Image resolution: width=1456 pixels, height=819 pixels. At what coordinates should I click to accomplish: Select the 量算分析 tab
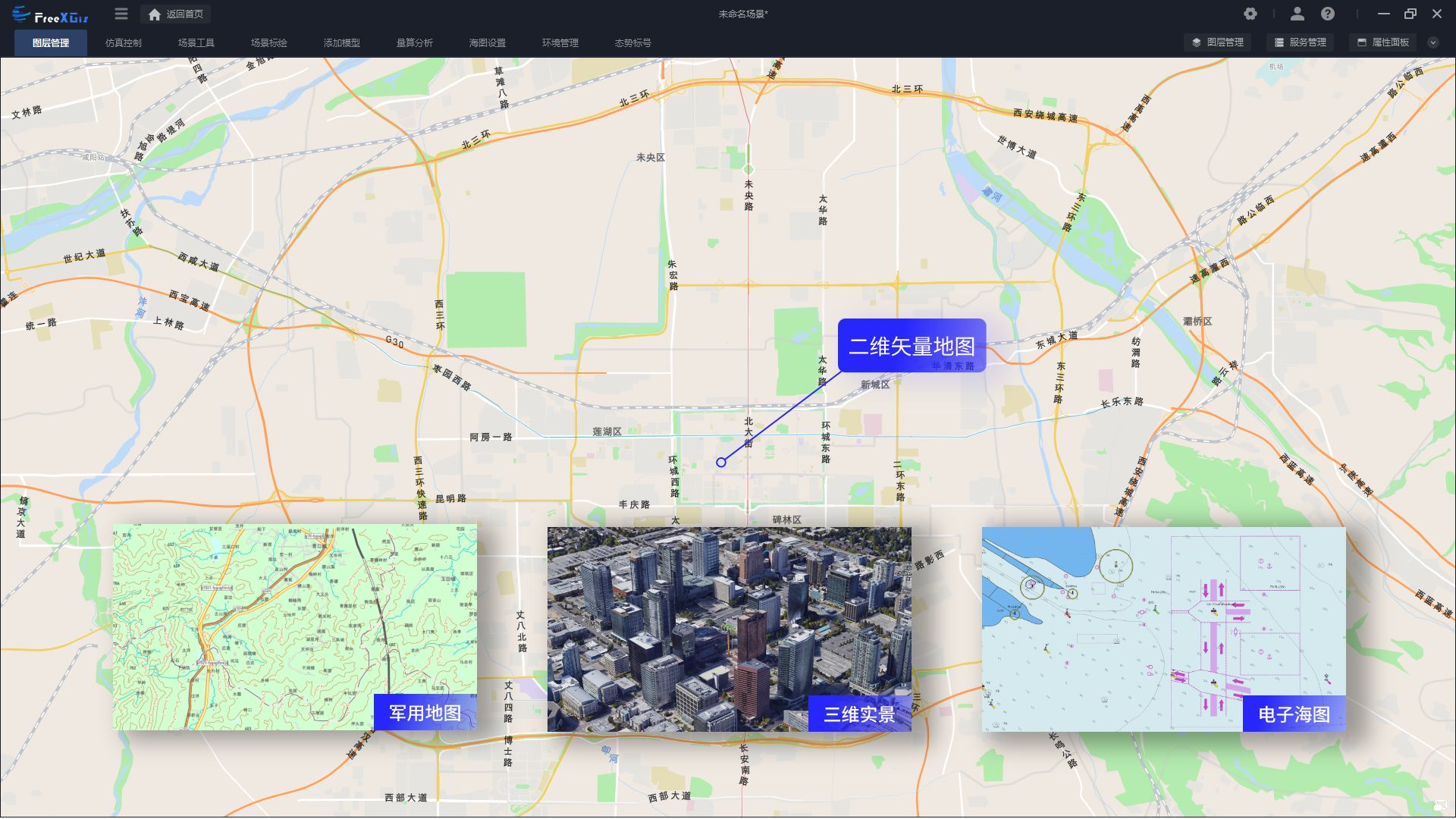[x=415, y=43]
